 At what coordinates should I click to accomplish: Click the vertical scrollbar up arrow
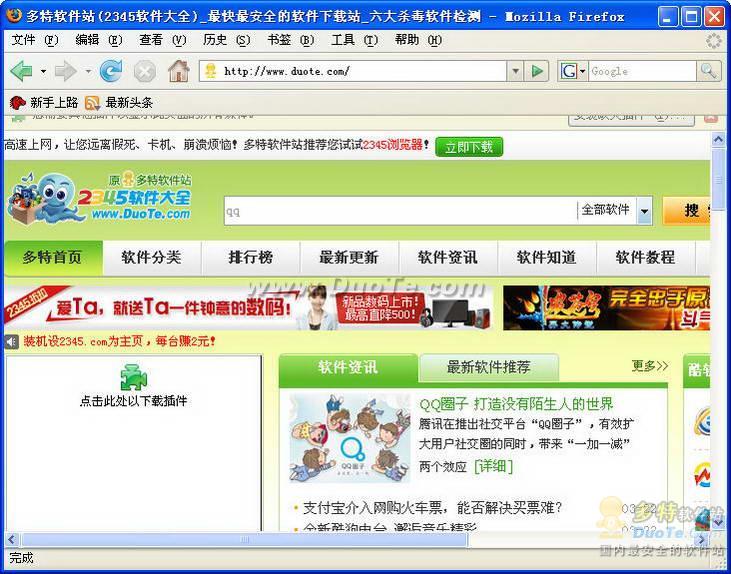coord(718,139)
